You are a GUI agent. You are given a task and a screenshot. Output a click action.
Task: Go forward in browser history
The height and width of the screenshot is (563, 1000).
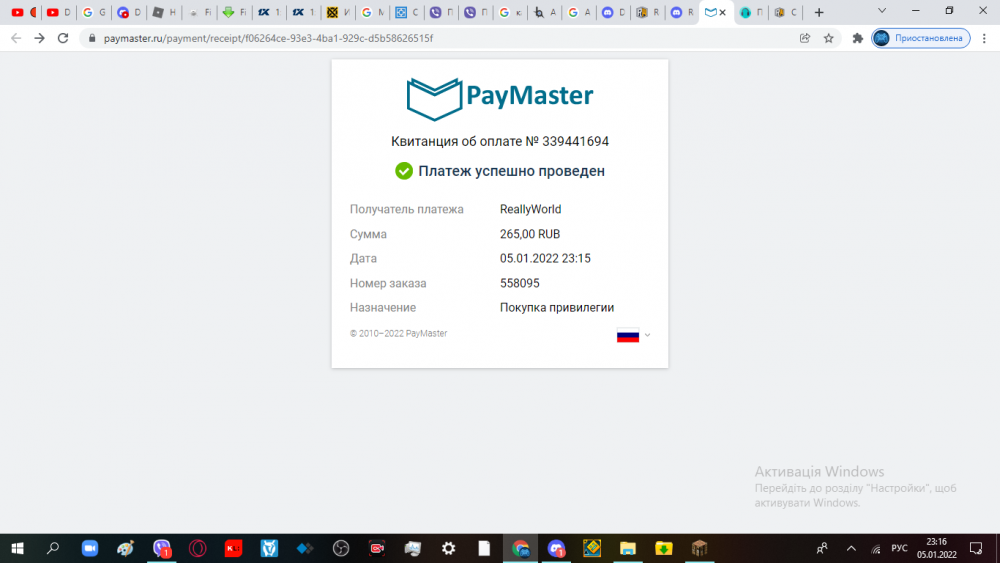[x=40, y=38]
